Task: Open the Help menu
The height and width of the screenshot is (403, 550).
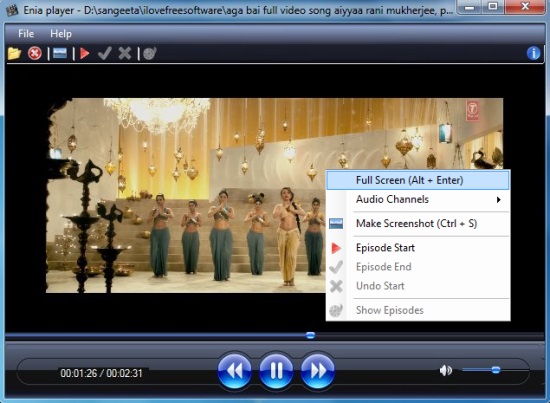Action: [61, 34]
